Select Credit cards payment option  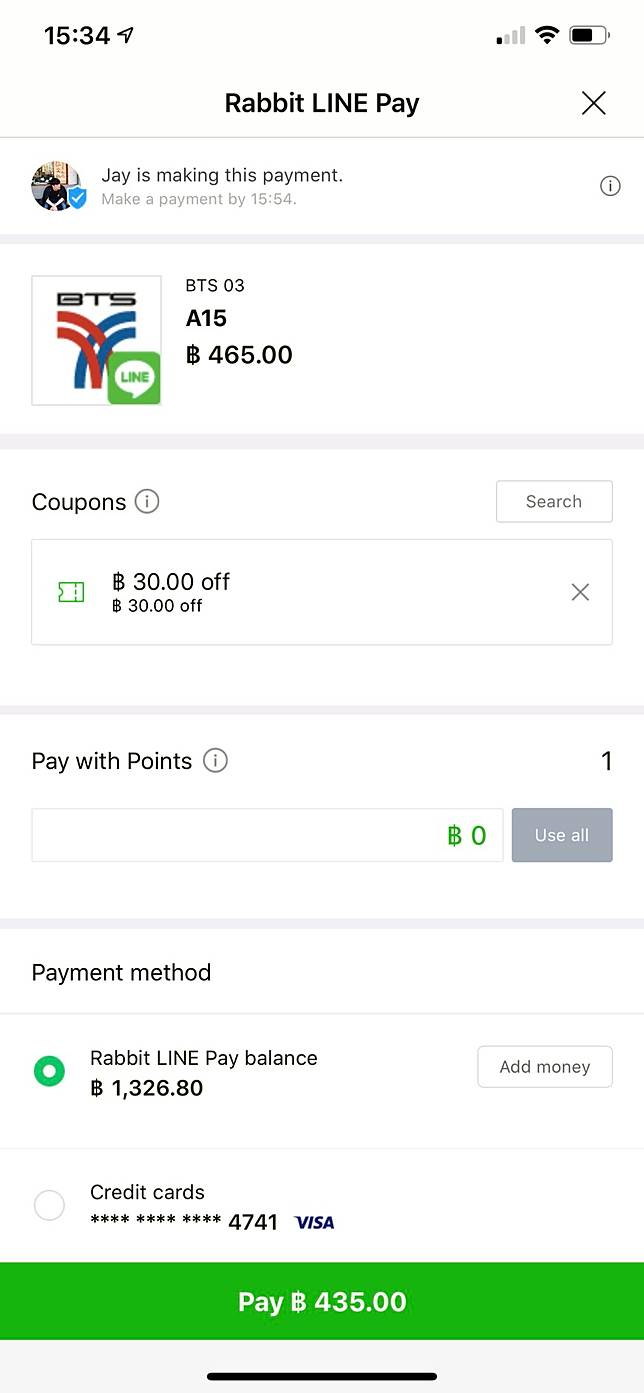(x=49, y=1205)
